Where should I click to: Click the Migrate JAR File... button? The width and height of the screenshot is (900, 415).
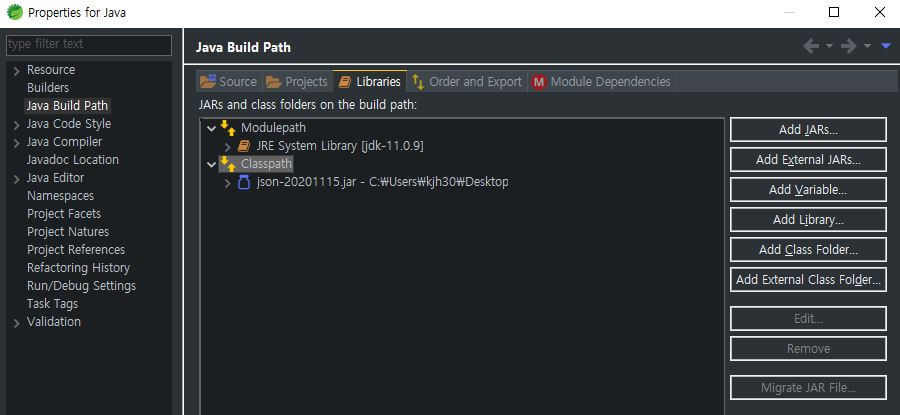click(808, 387)
